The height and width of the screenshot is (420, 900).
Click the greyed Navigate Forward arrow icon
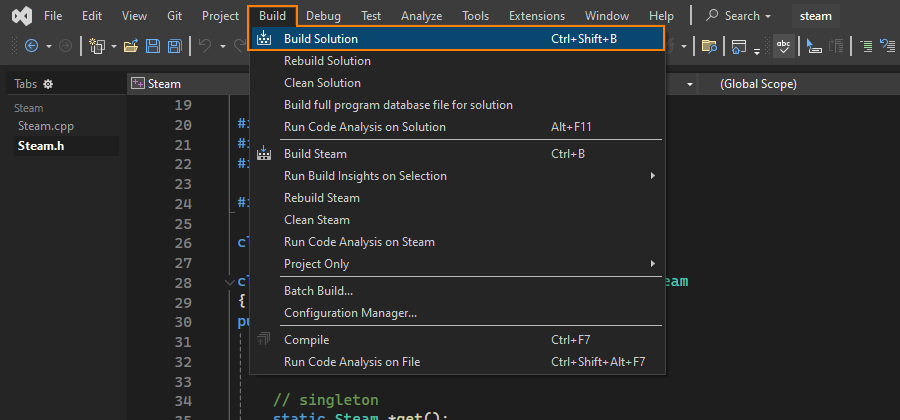click(65, 45)
